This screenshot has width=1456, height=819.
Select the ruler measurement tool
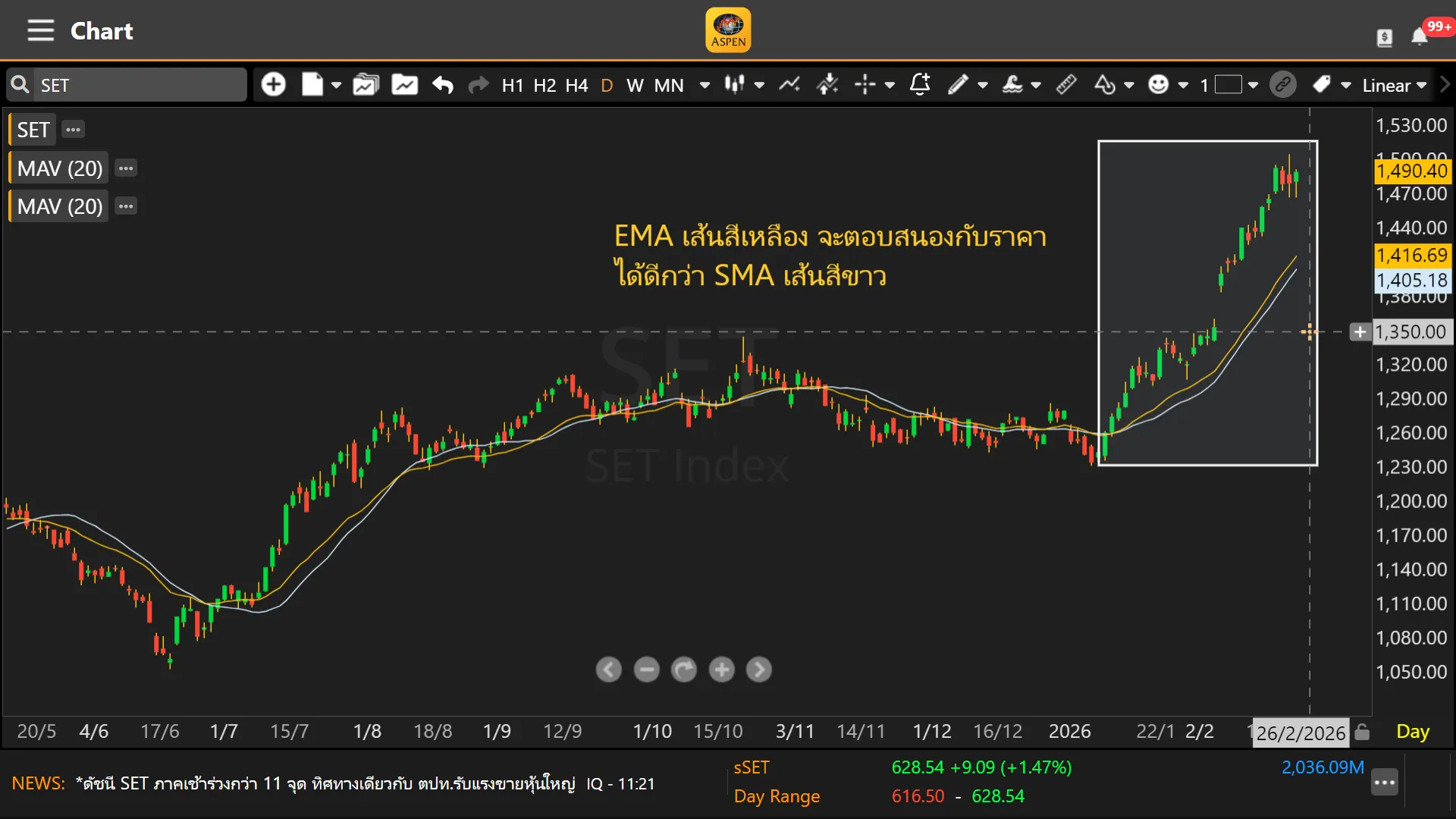click(x=1066, y=84)
